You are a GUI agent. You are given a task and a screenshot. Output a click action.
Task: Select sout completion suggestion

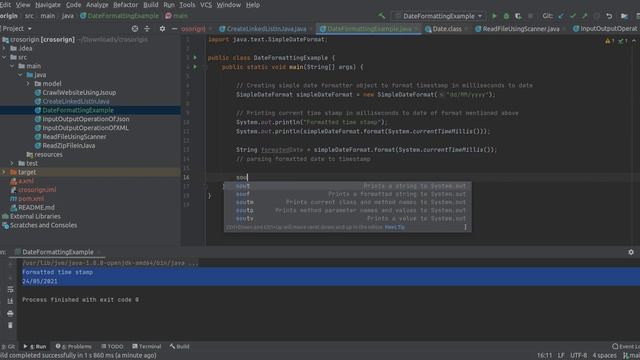348,186
